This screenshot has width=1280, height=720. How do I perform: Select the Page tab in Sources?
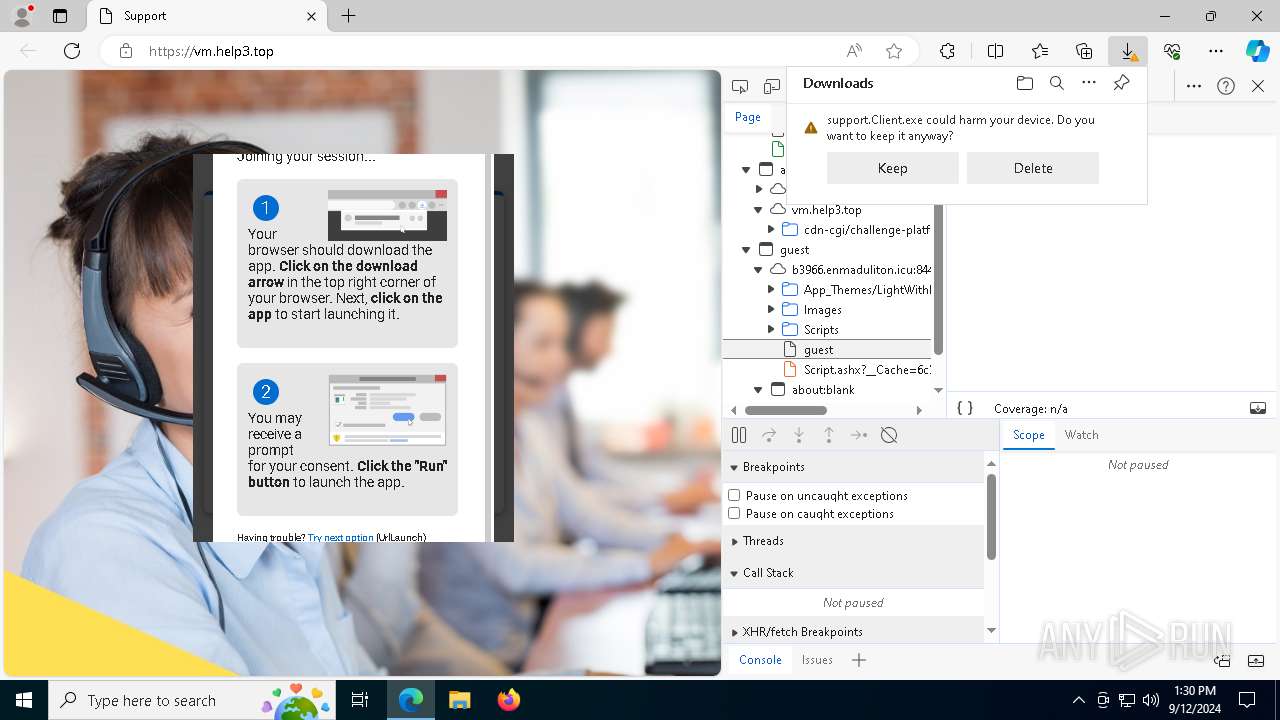coord(748,117)
